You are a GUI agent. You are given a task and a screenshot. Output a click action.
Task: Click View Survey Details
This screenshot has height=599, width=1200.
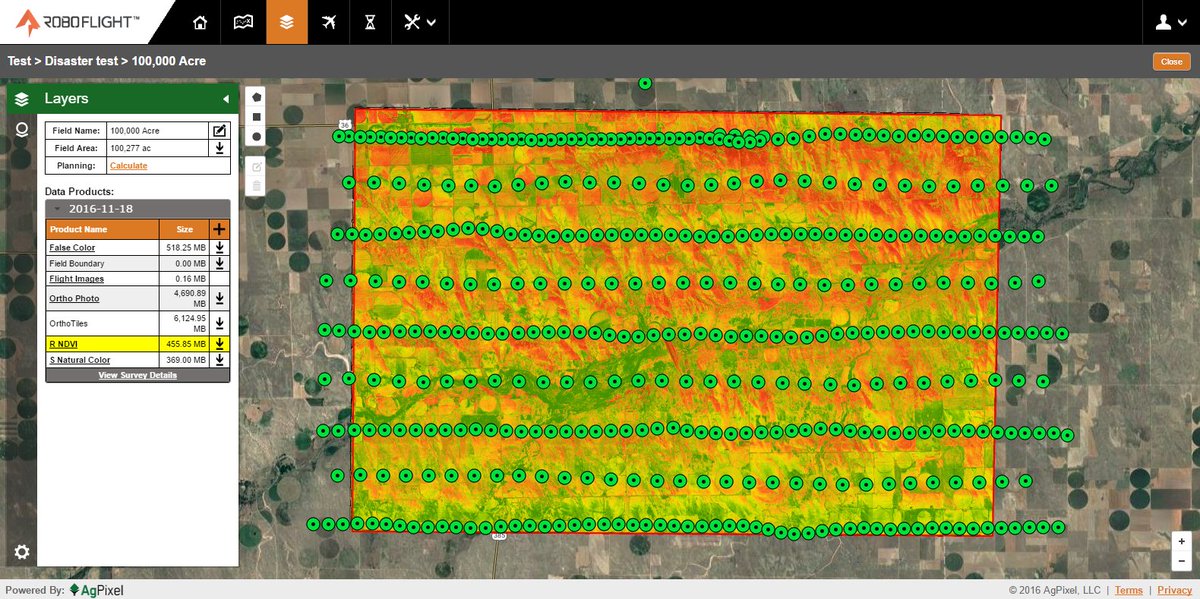click(138, 375)
